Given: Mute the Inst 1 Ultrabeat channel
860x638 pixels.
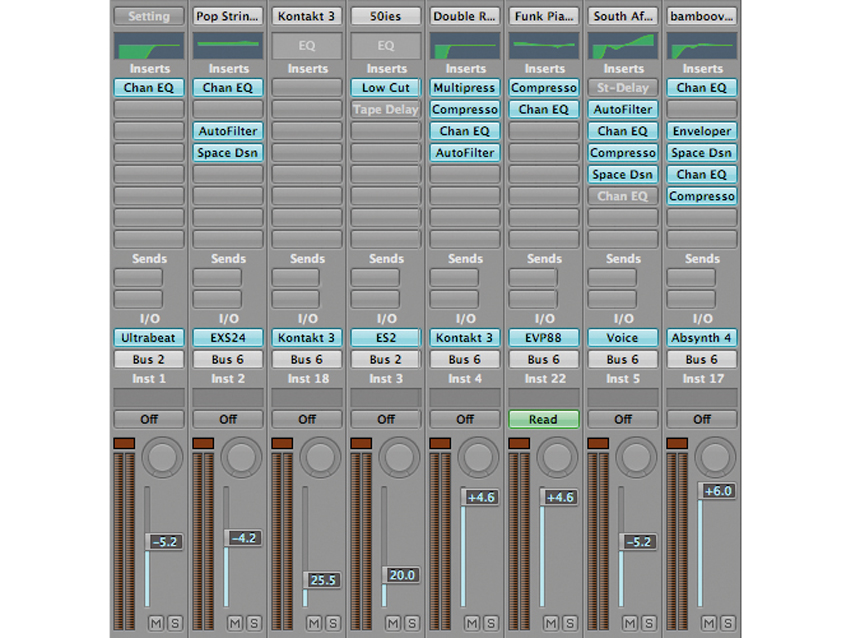Looking at the screenshot, I should (156, 623).
